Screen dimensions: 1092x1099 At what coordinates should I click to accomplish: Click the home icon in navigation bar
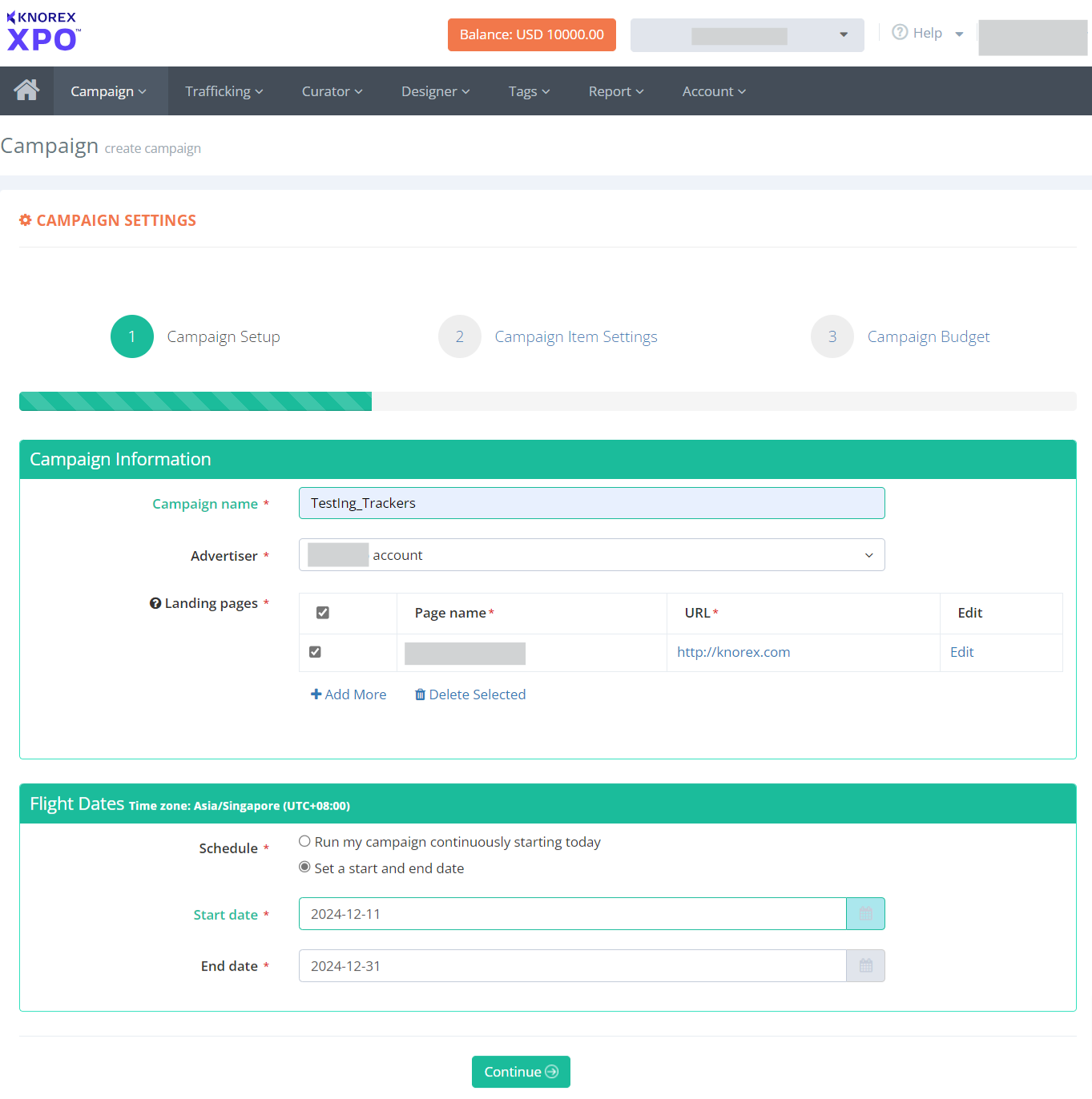pos(26,91)
